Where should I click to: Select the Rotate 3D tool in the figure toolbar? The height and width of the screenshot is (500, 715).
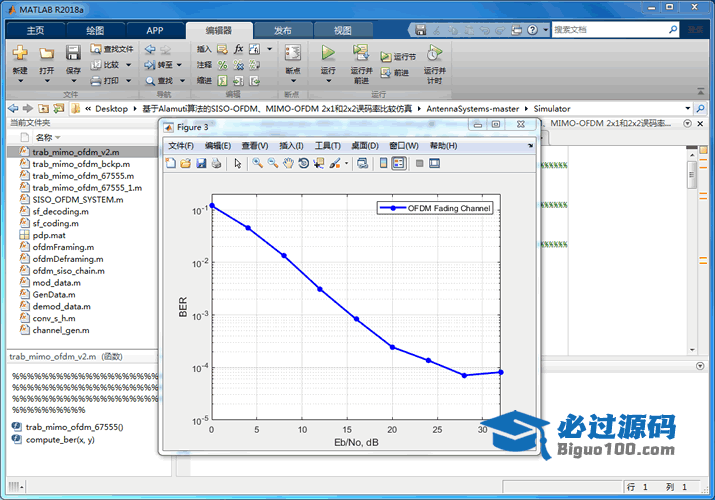303,163
